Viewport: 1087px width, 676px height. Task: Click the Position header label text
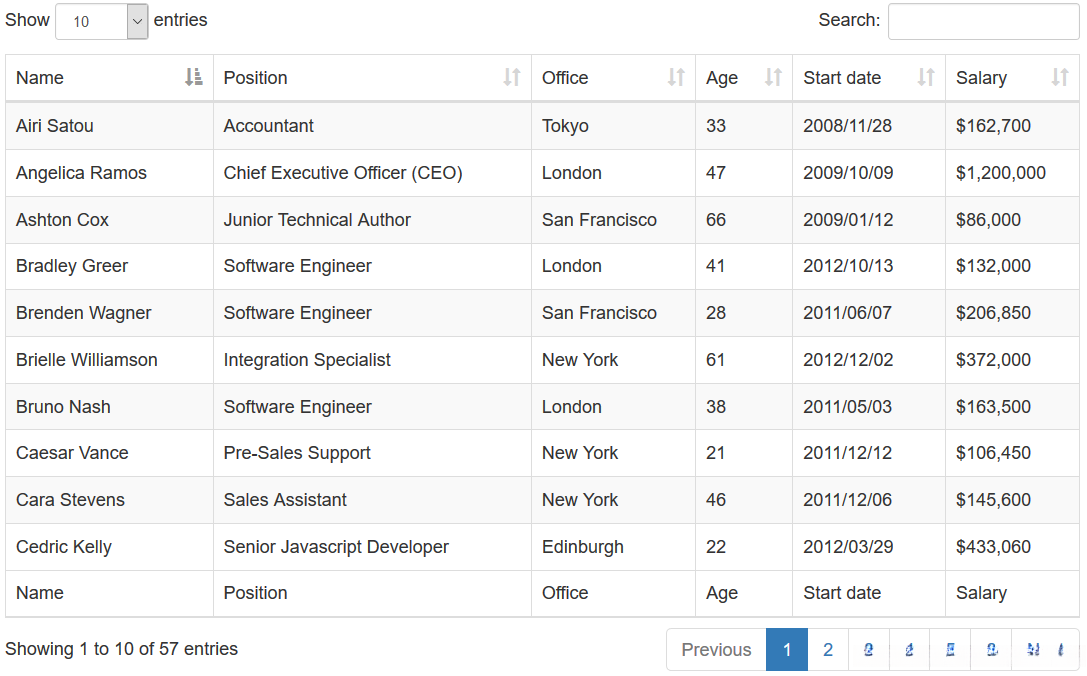pos(255,78)
